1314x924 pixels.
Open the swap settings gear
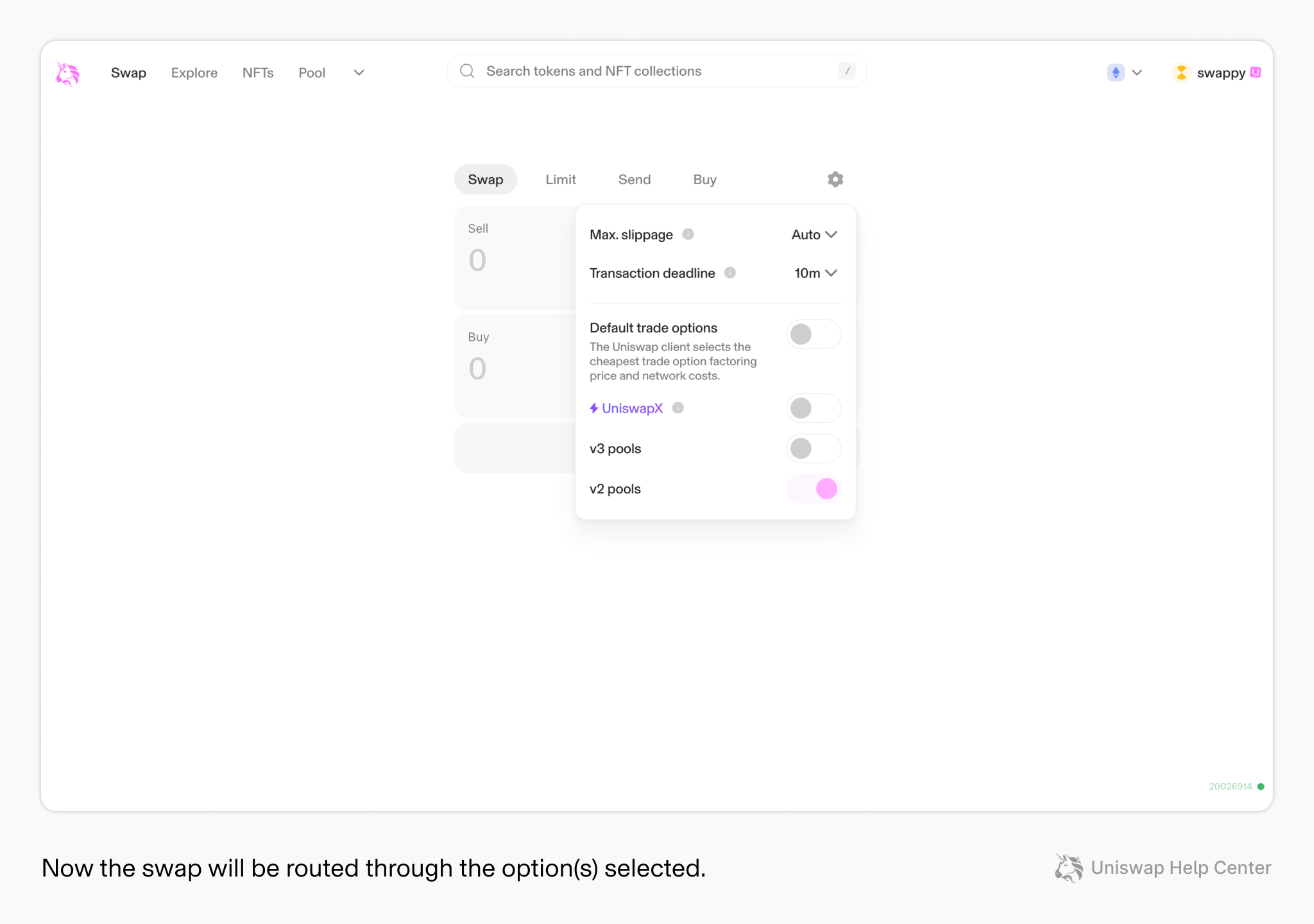(x=835, y=179)
